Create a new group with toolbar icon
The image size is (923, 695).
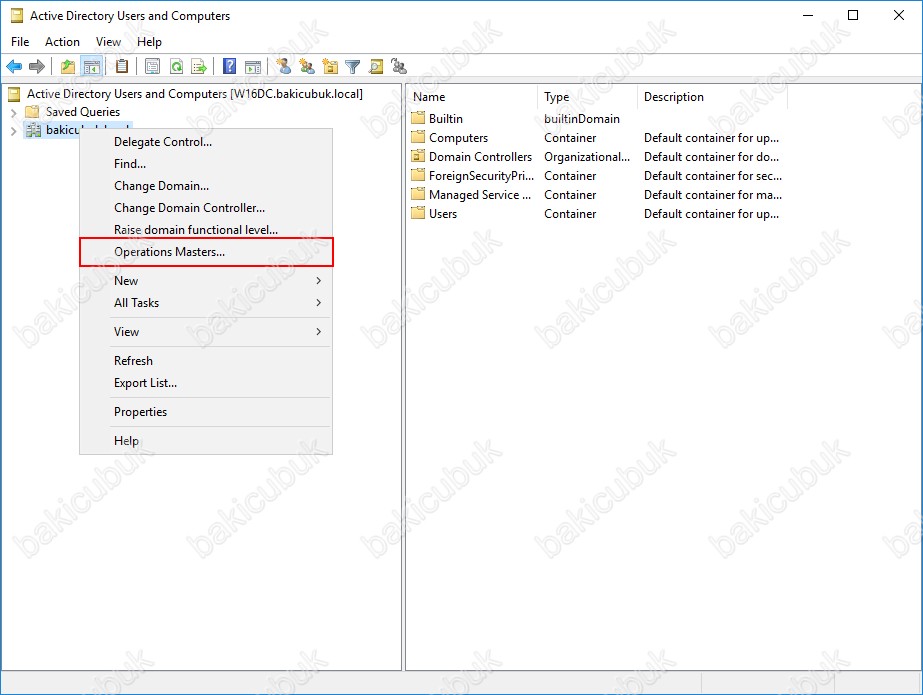[x=307, y=66]
